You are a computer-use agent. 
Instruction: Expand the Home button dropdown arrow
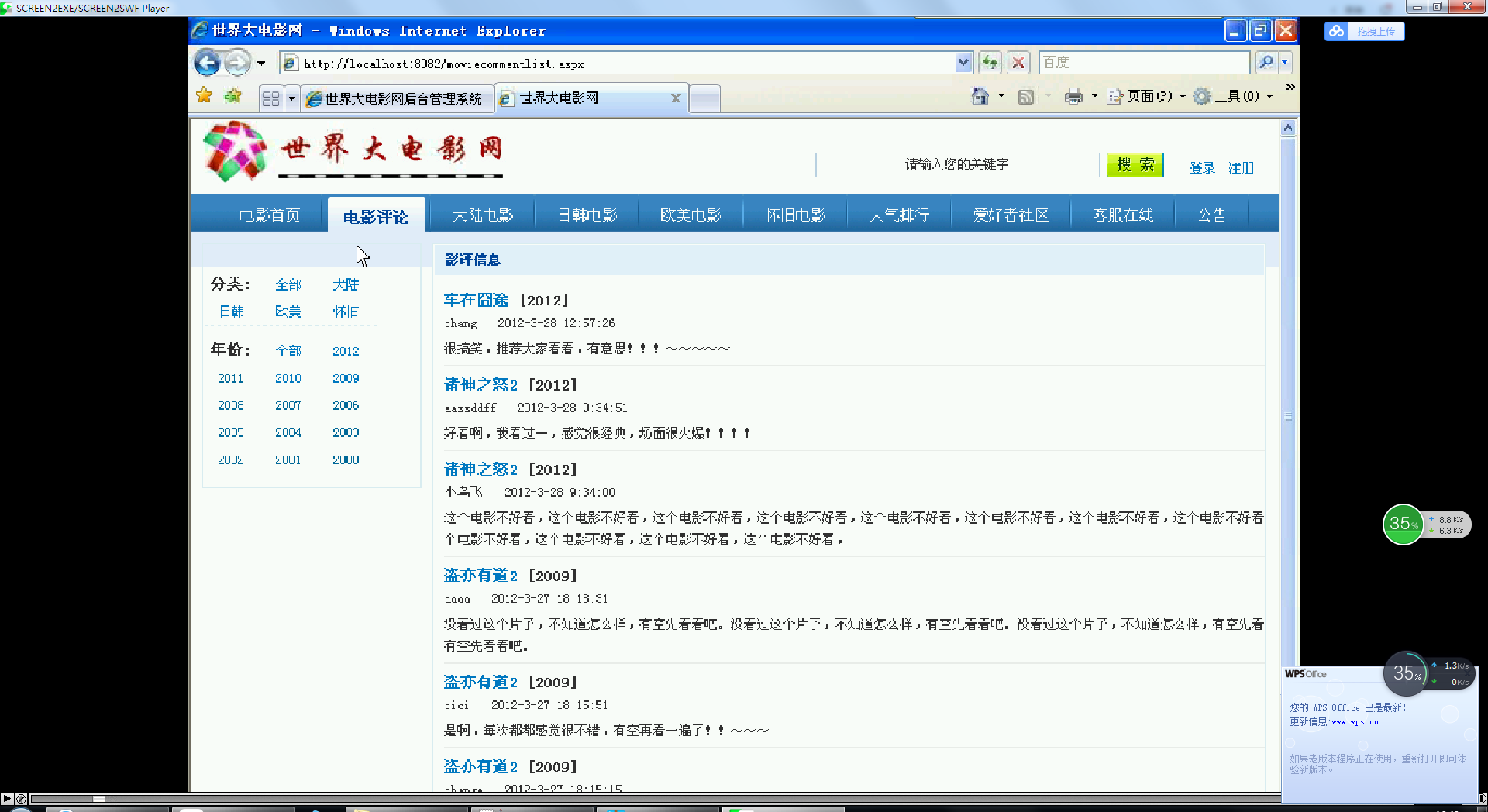point(1001,96)
